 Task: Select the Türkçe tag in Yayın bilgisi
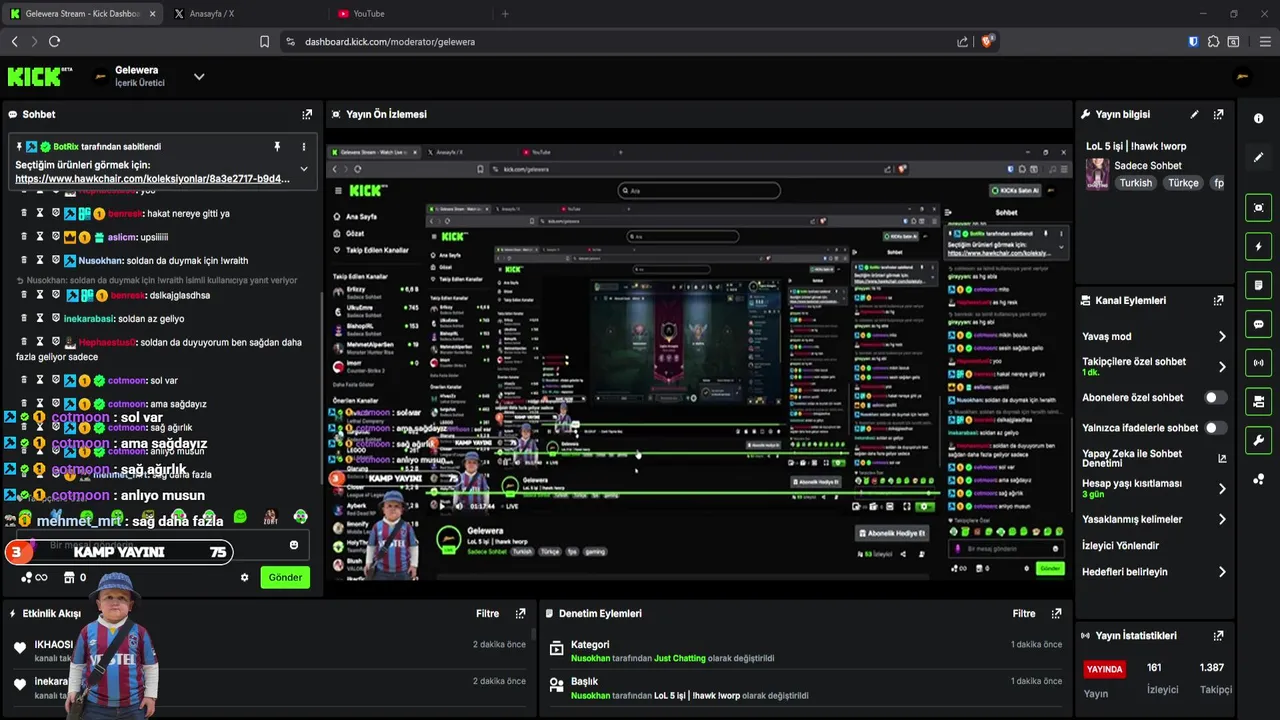[1183, 183]
